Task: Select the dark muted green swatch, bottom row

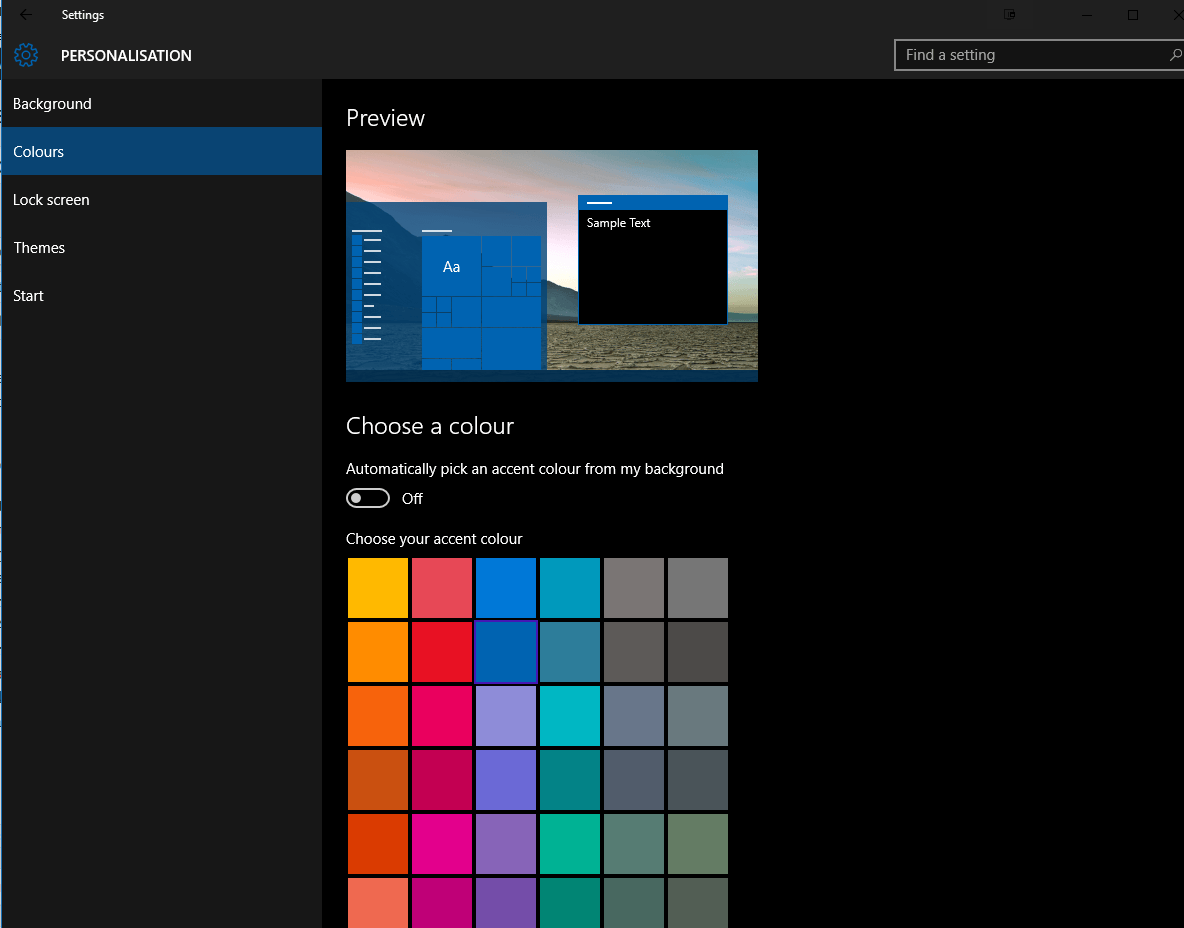Action: (634, 903)
